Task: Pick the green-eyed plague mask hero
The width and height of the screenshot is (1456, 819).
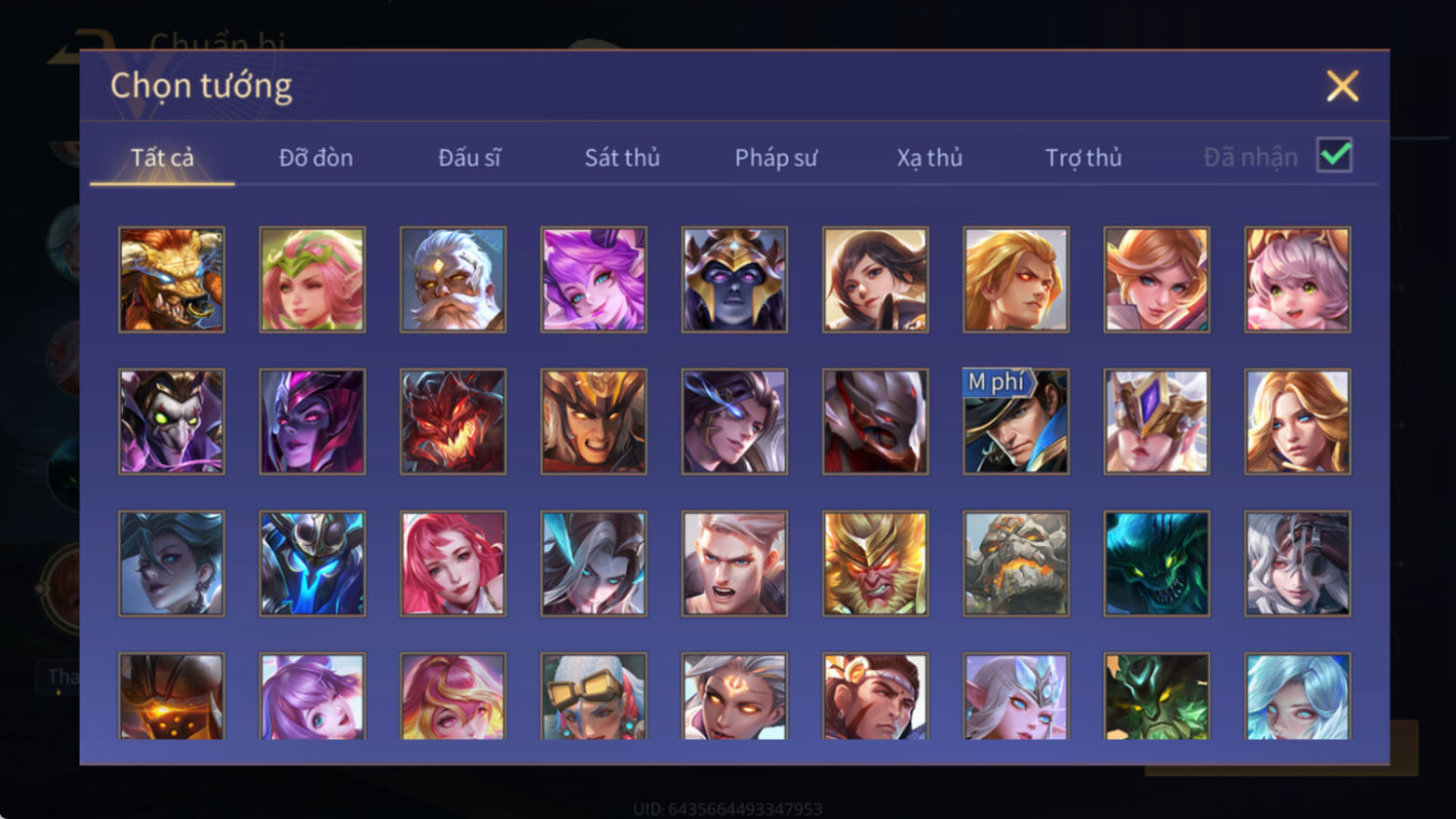Action: click(172, 421)
